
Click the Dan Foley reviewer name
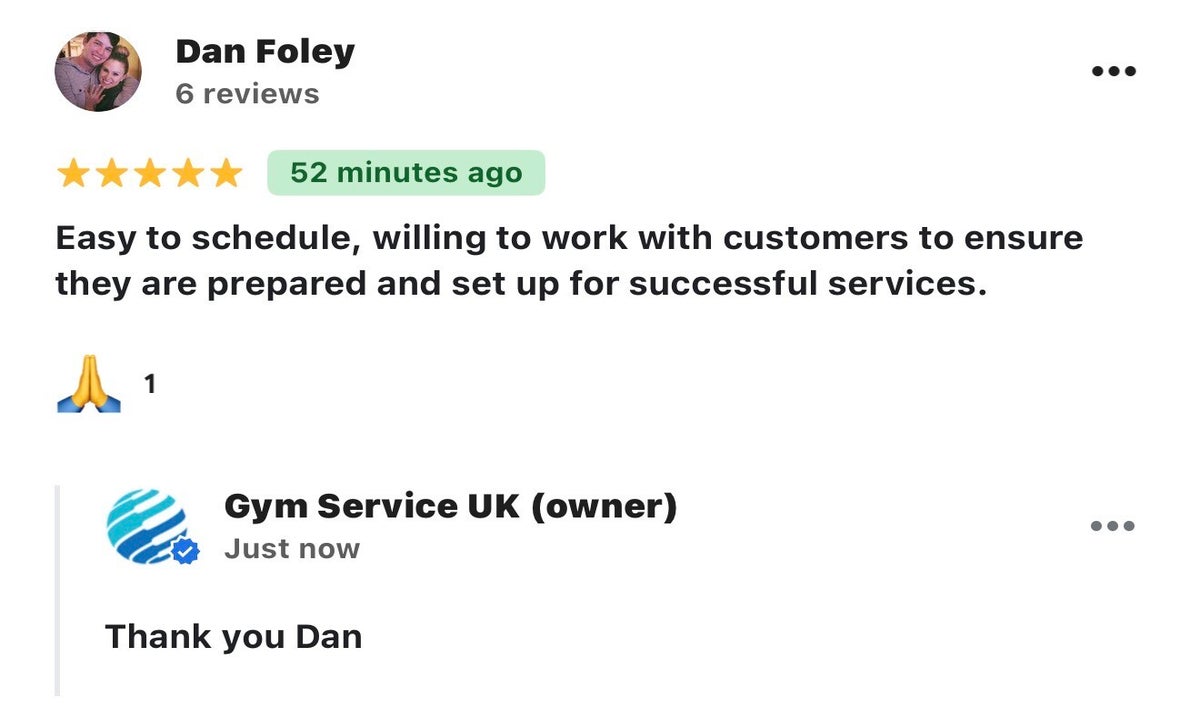tap(265, 51)
